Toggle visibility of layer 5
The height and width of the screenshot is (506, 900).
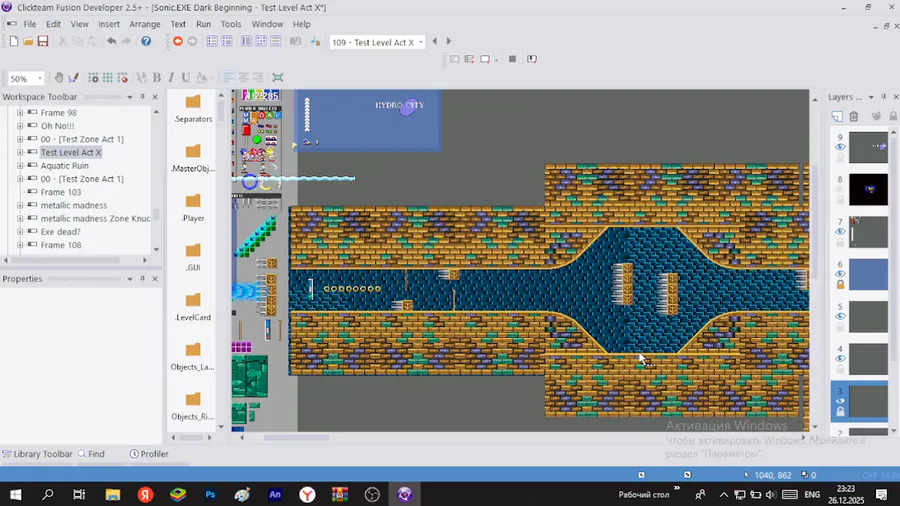(840, 316)
